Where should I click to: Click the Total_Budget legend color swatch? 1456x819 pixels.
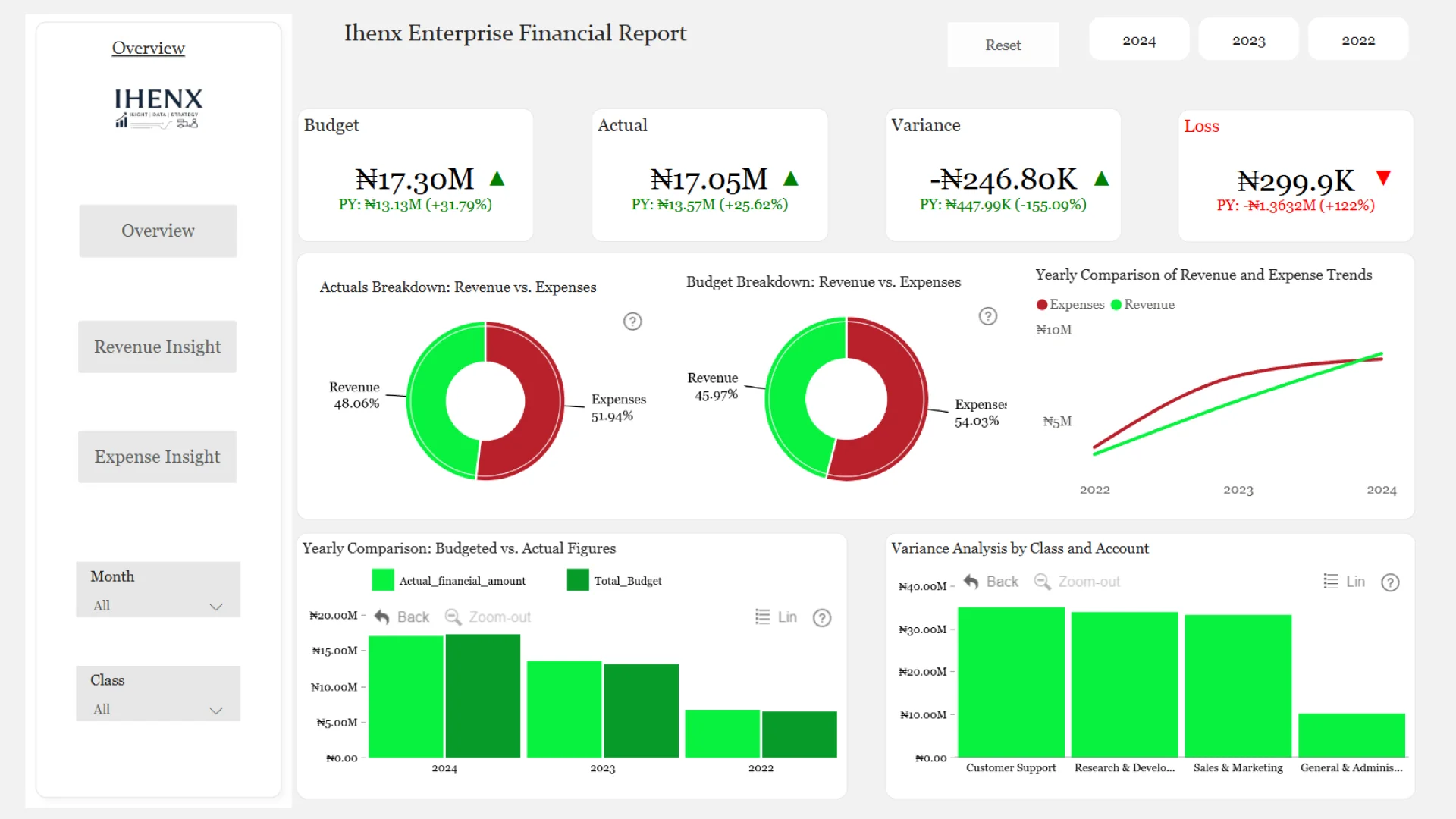pos(578,581)
